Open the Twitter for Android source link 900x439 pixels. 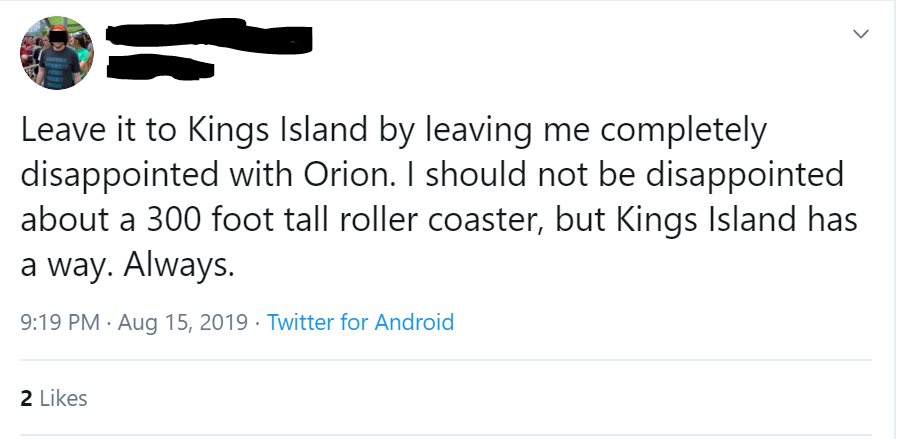click(361, 322)
